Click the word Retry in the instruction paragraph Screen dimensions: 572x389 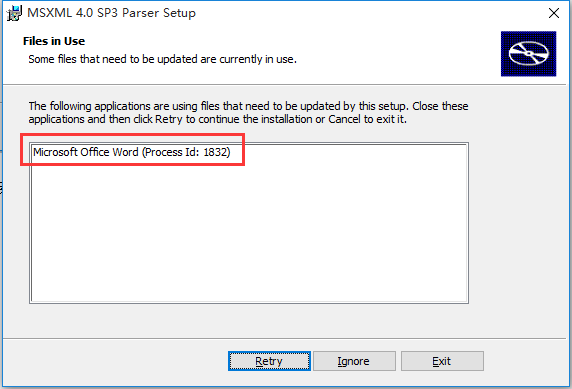[x=169, y=119]
